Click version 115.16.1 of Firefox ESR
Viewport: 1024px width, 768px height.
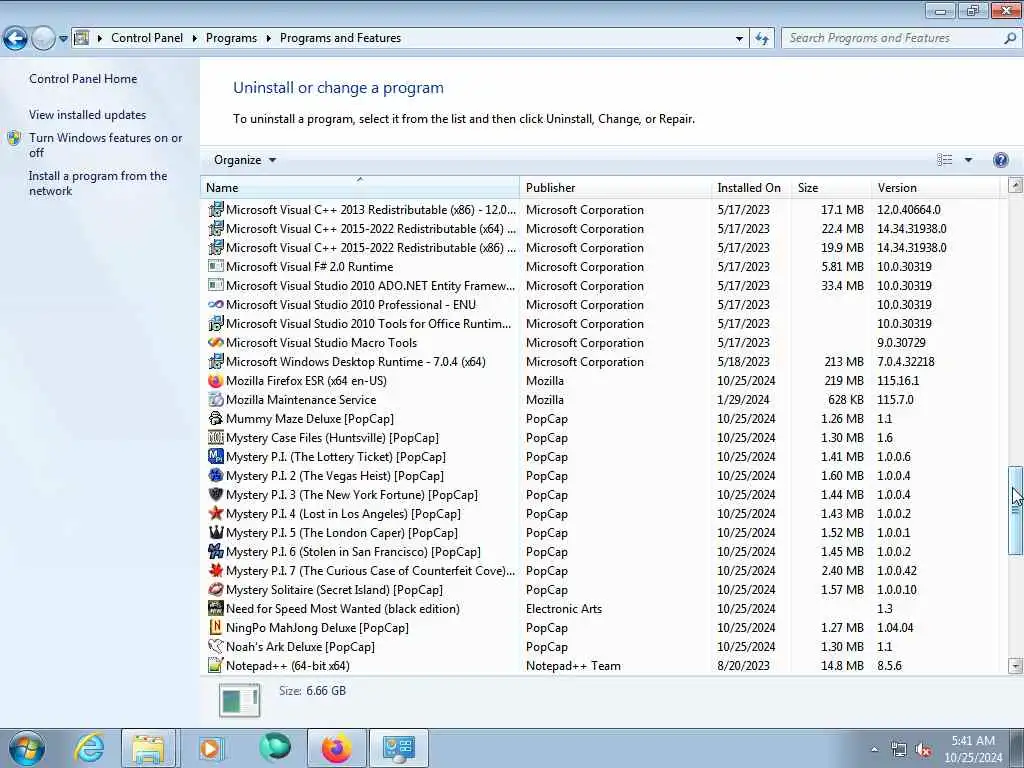(898, 381)
